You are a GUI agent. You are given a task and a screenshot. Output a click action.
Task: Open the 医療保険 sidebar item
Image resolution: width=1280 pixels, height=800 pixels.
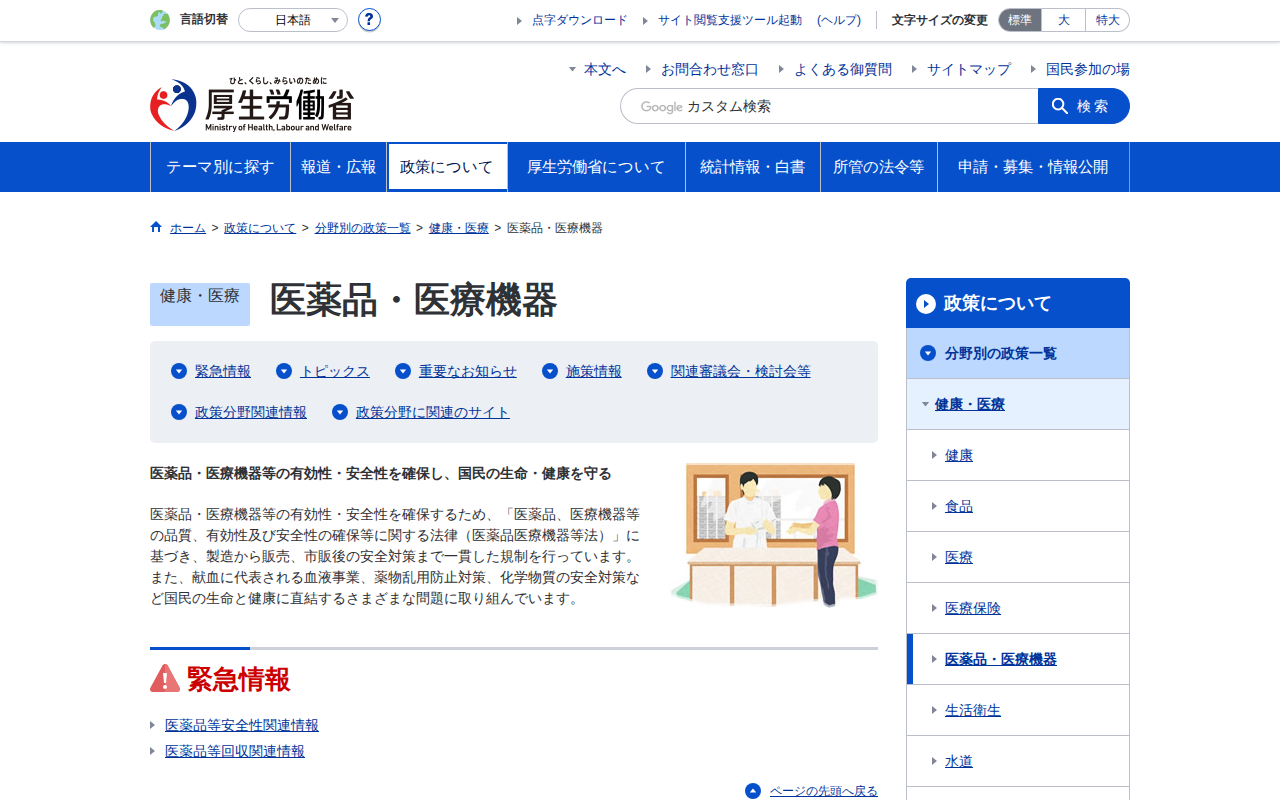click(1018, 608)
